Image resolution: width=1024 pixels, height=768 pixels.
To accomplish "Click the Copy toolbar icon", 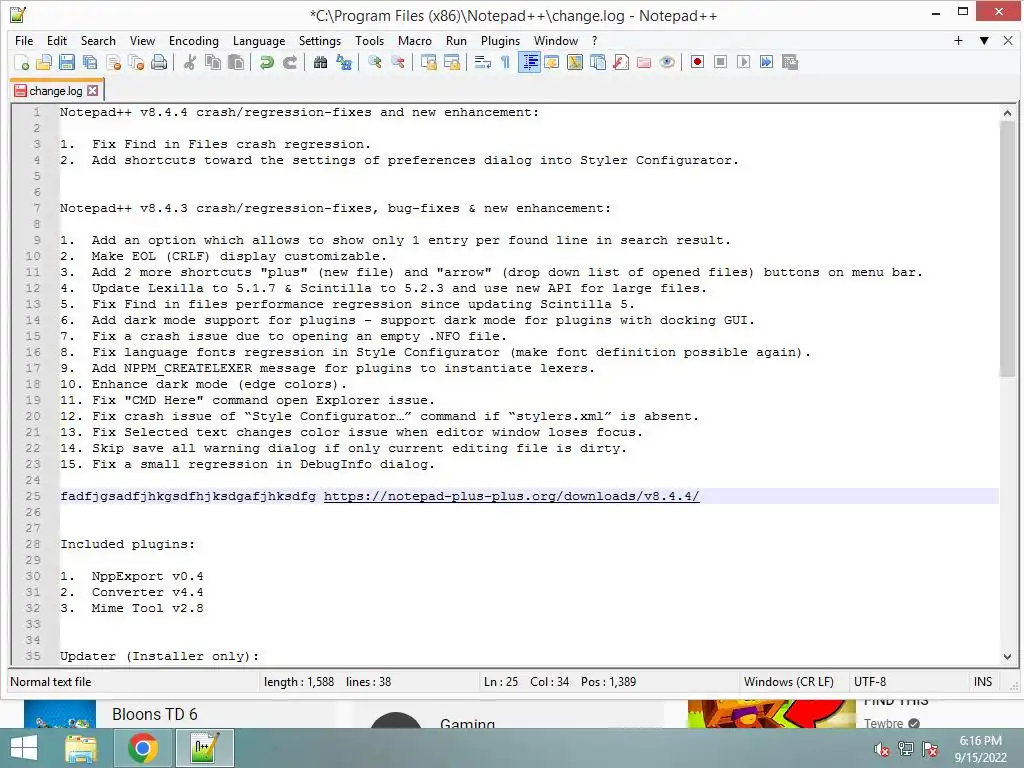I will pyautogui.click(x=213, y=62).
